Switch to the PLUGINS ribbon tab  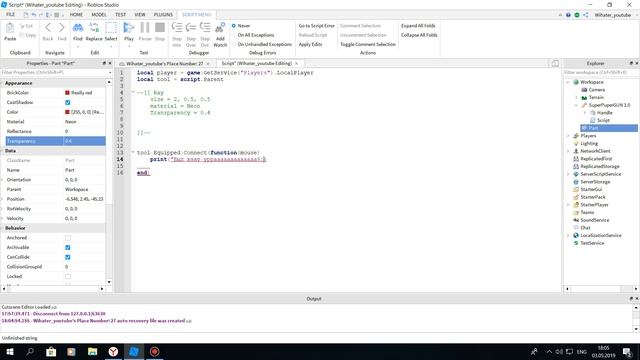163,15
